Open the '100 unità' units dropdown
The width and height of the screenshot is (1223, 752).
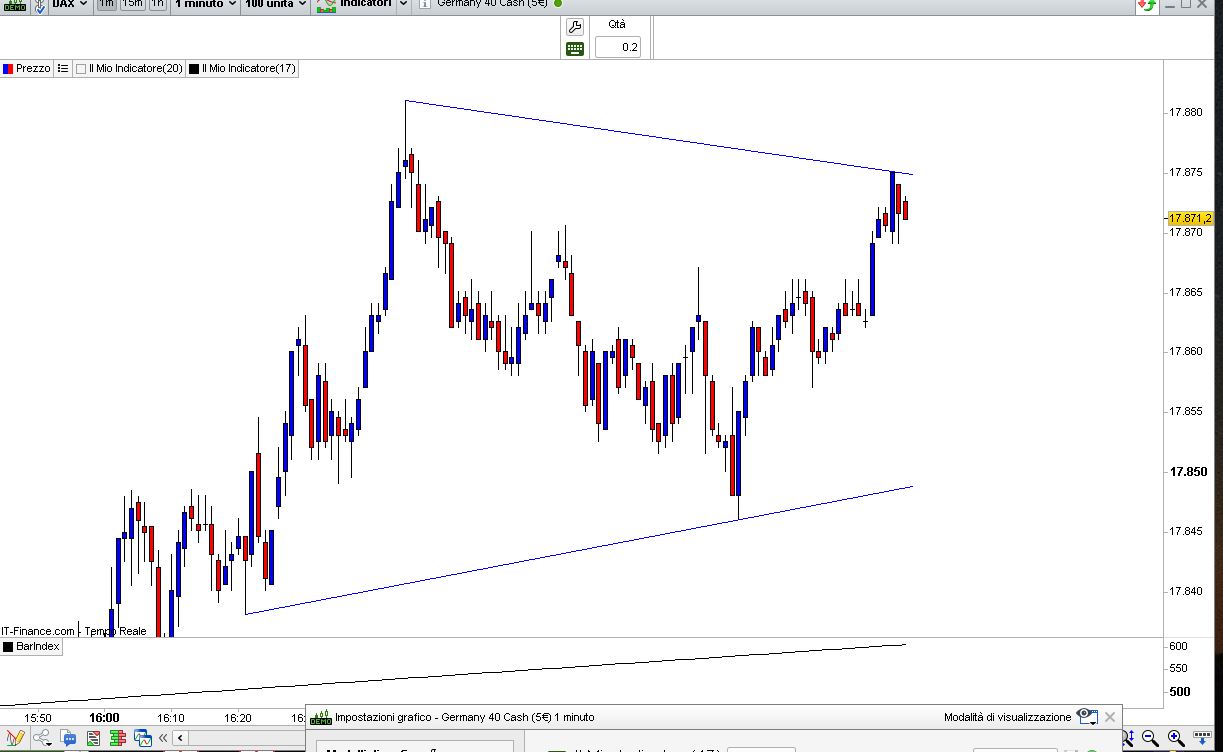pos(275,5)
